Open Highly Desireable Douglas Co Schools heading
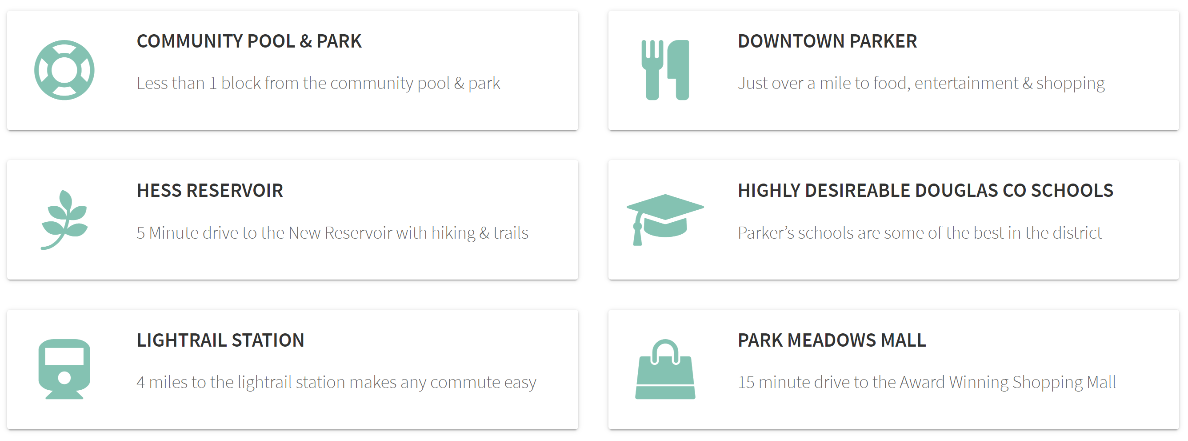Image resolution: width=1188 pixels, height=441 pixels. 925,190
